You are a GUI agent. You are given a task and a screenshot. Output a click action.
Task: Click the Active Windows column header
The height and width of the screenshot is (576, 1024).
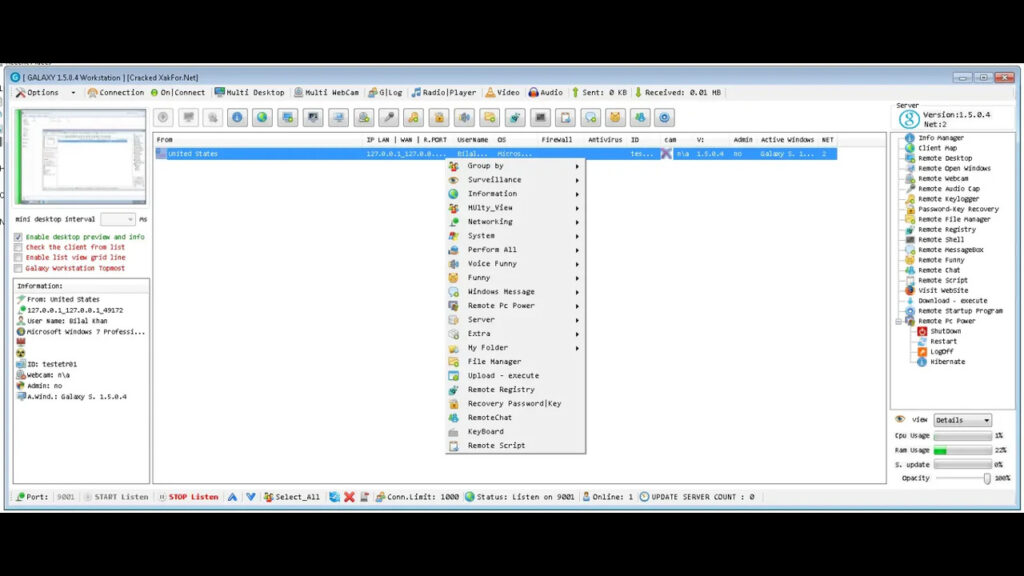[x=786, y=140]
